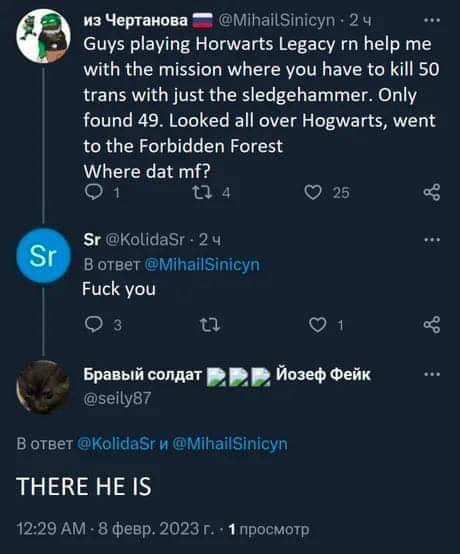Open the cat avatar of seily87
The height and width of the screenshot is (554, 460).
[x=43, y=388]
